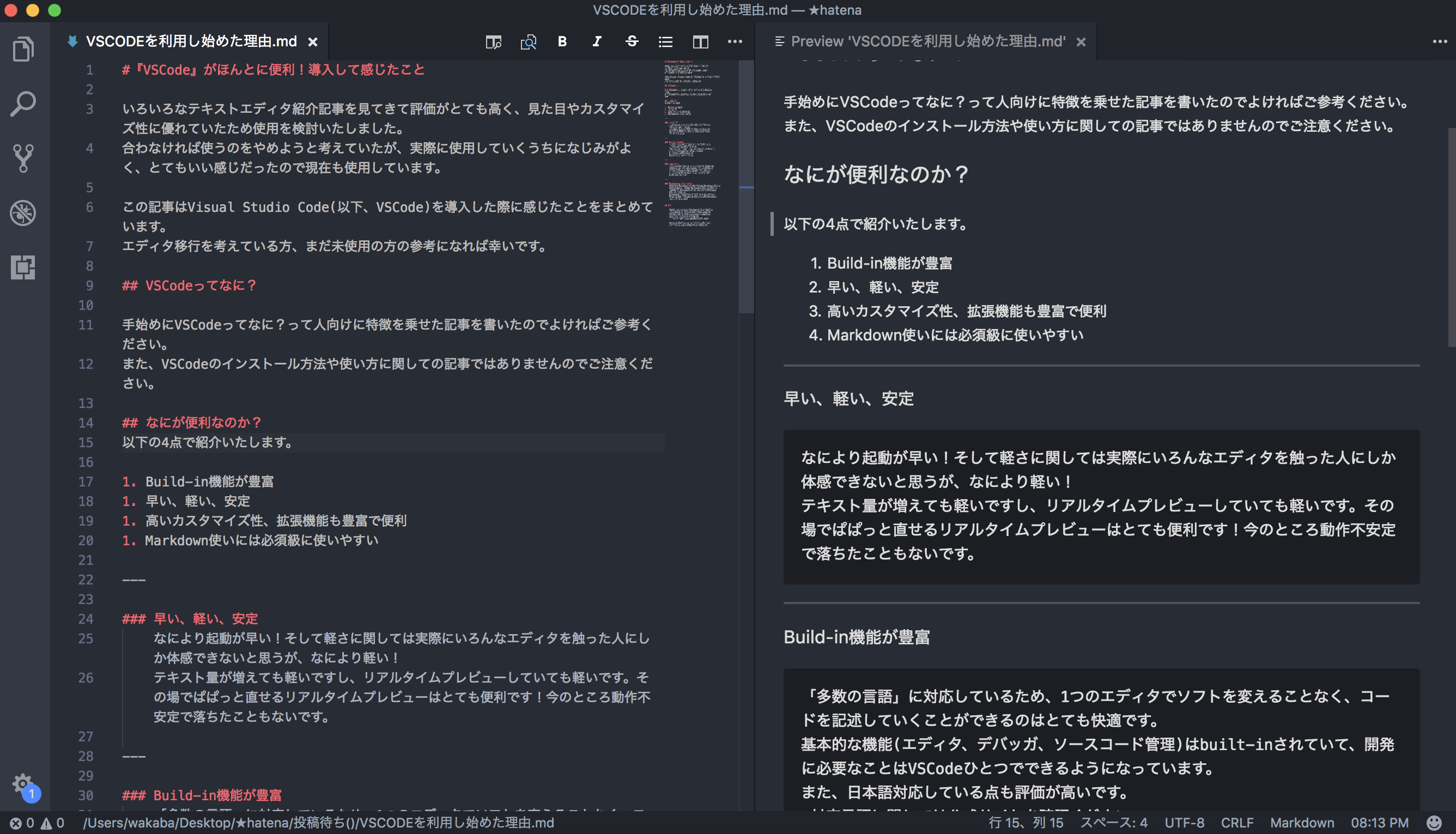
Task: Click line number 15 in the gutter
Action: [86, 442]
